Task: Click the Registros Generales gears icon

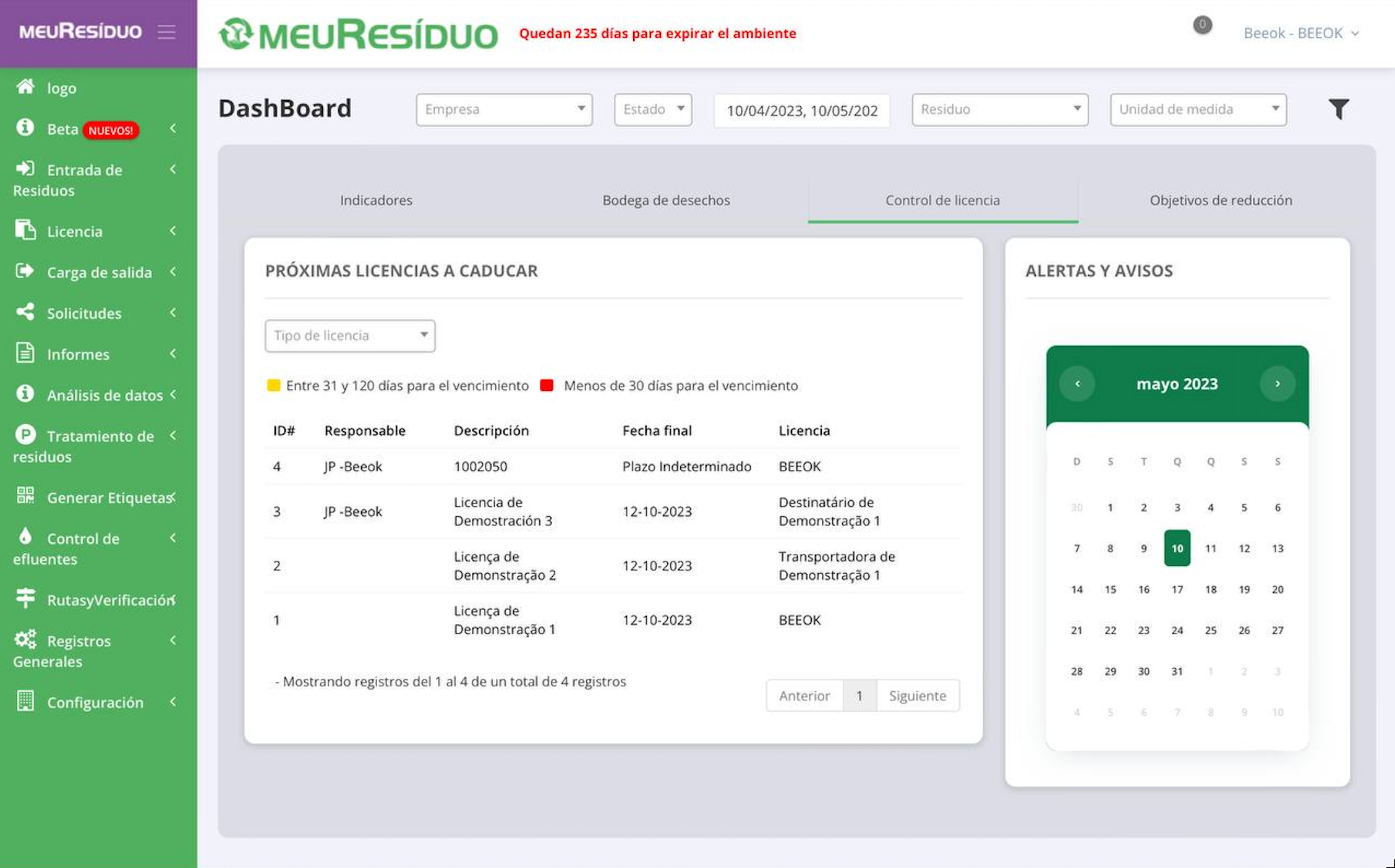Action: pos(25,639)
